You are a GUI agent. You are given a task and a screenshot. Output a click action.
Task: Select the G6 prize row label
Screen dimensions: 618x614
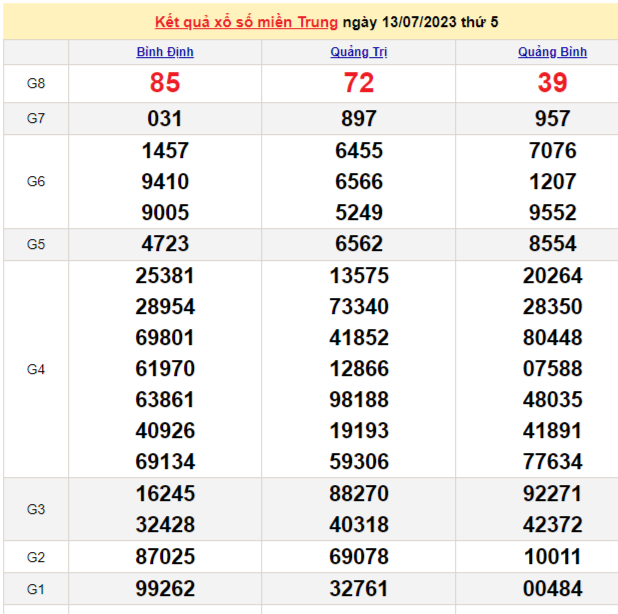(x=36, y=182)
